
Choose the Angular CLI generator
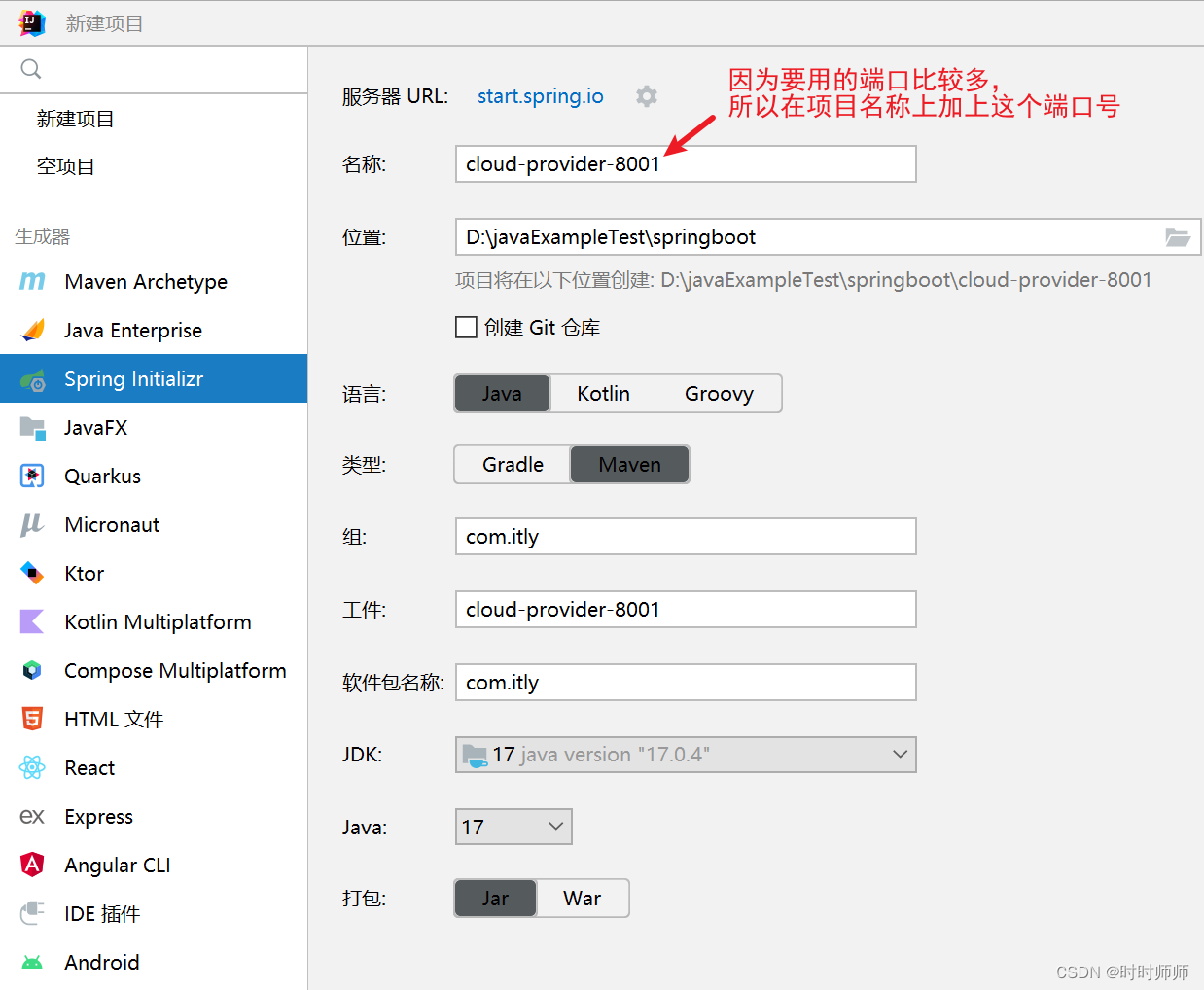(154, 865)
